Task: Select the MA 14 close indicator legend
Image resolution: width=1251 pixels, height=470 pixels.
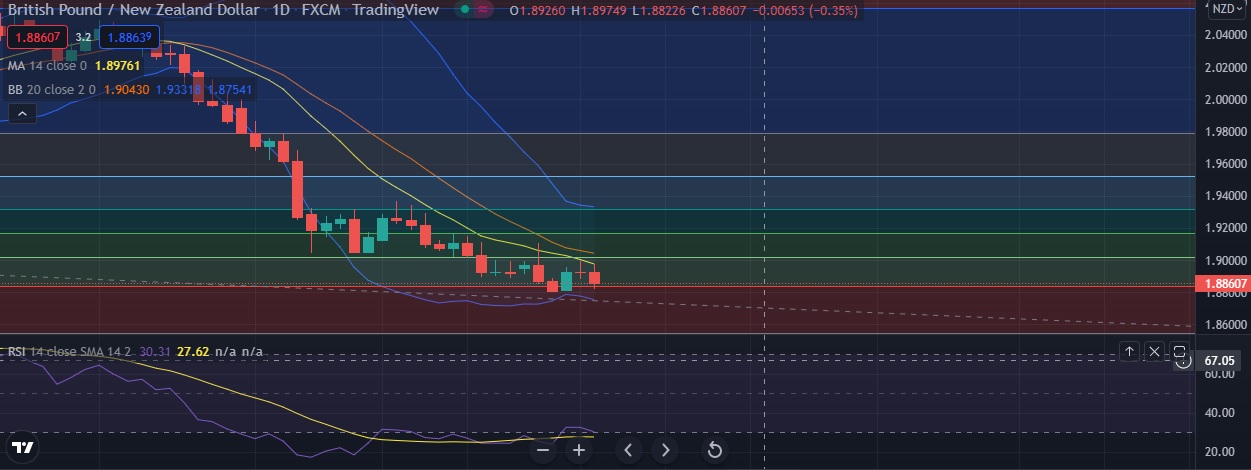Action: pyautogui.click(x=45, y=65)
